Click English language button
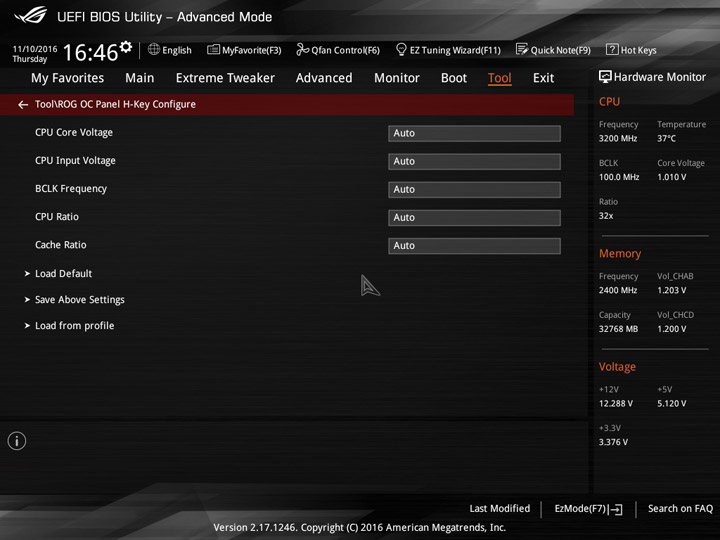720x540 pixels. [177, 50]
